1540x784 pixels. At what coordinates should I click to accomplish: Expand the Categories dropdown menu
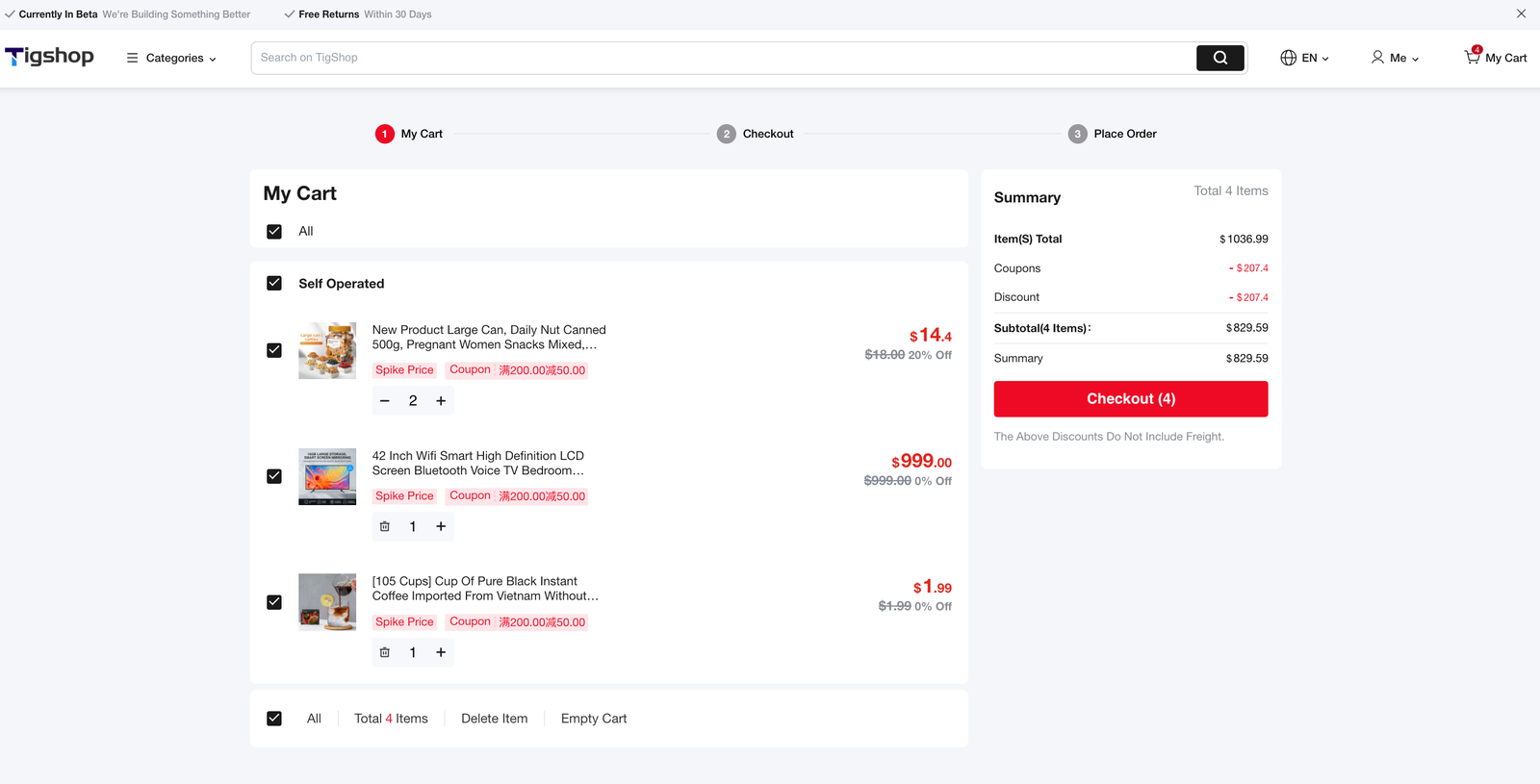point(172,58)
